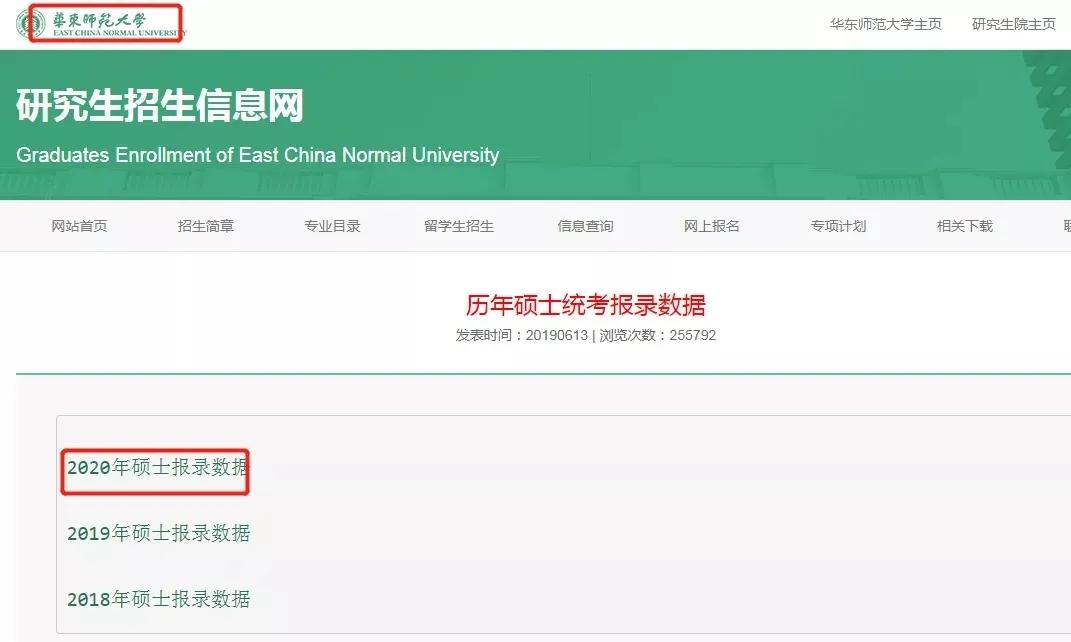Click the East China Normal University logo
The image size is (1071, 642).
101,24
